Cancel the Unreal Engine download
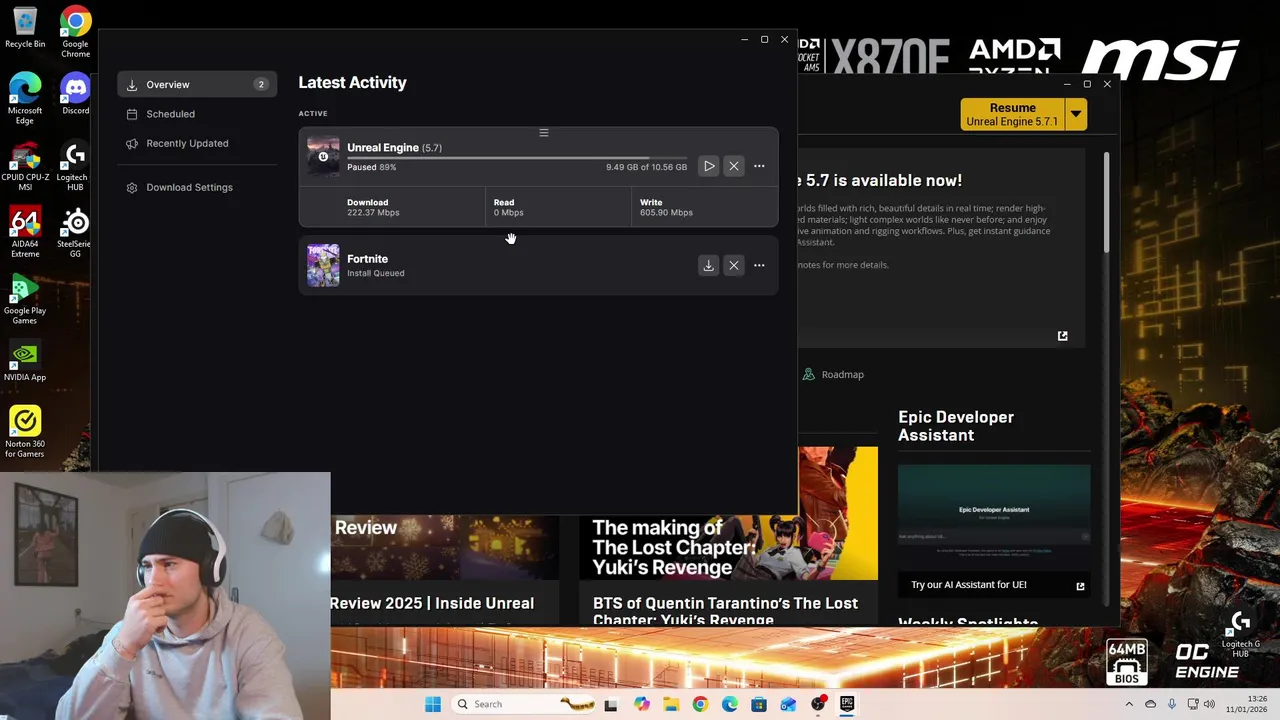 pyautogui.click(x=734, y=166)
